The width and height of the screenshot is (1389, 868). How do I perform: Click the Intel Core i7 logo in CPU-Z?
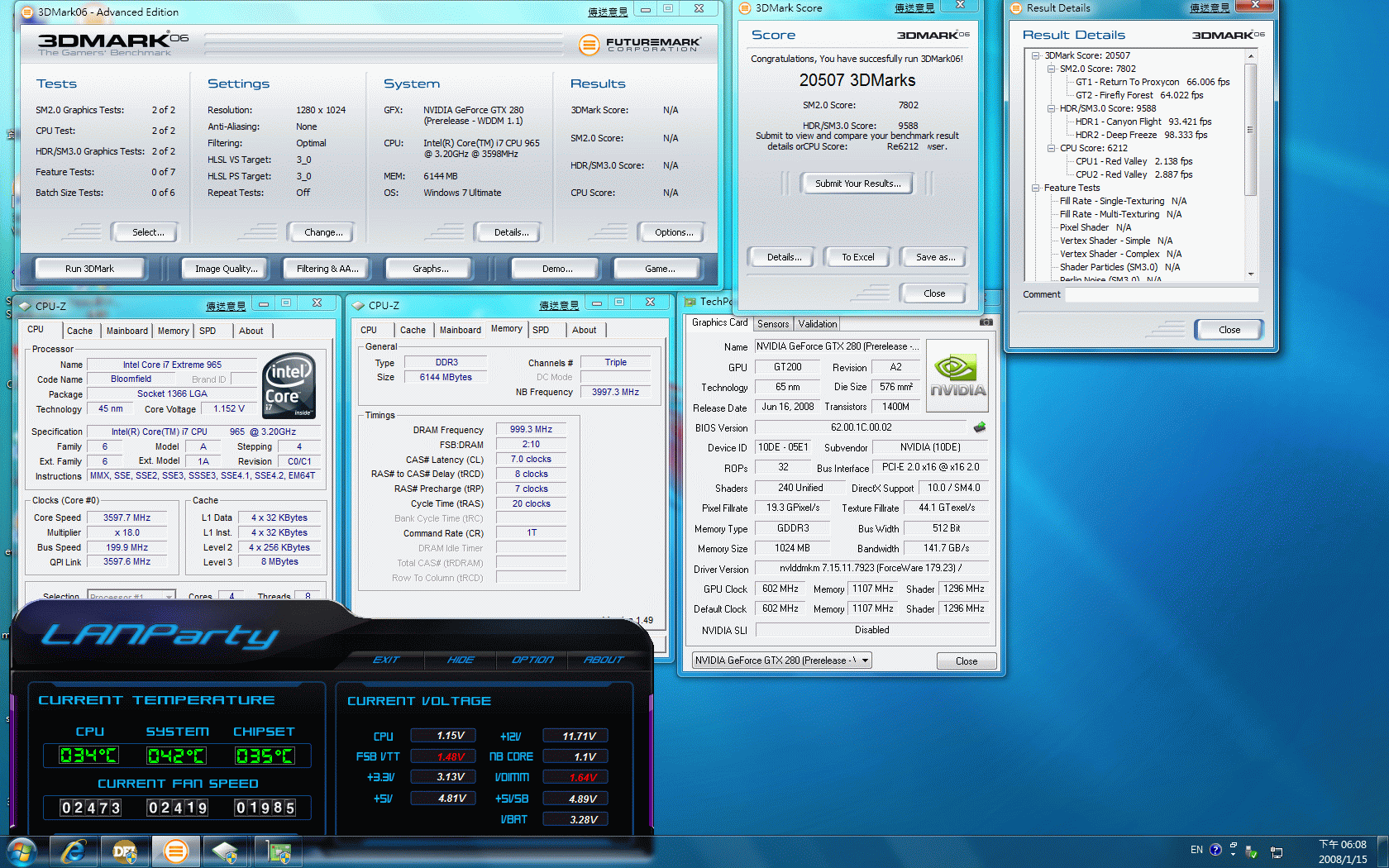pos(289,385)
